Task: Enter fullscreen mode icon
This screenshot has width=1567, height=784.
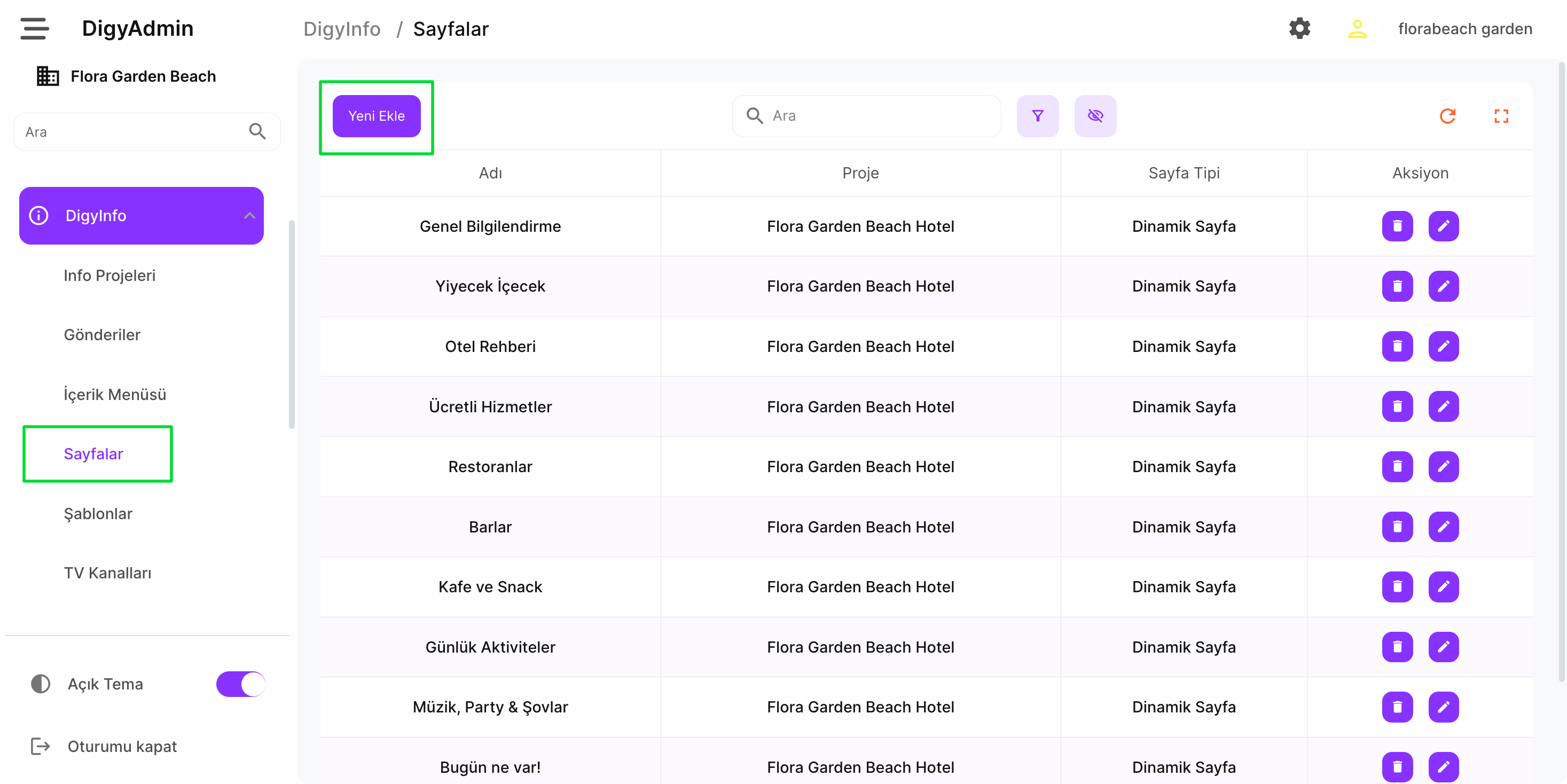Action: click(x=1501, y=115)
